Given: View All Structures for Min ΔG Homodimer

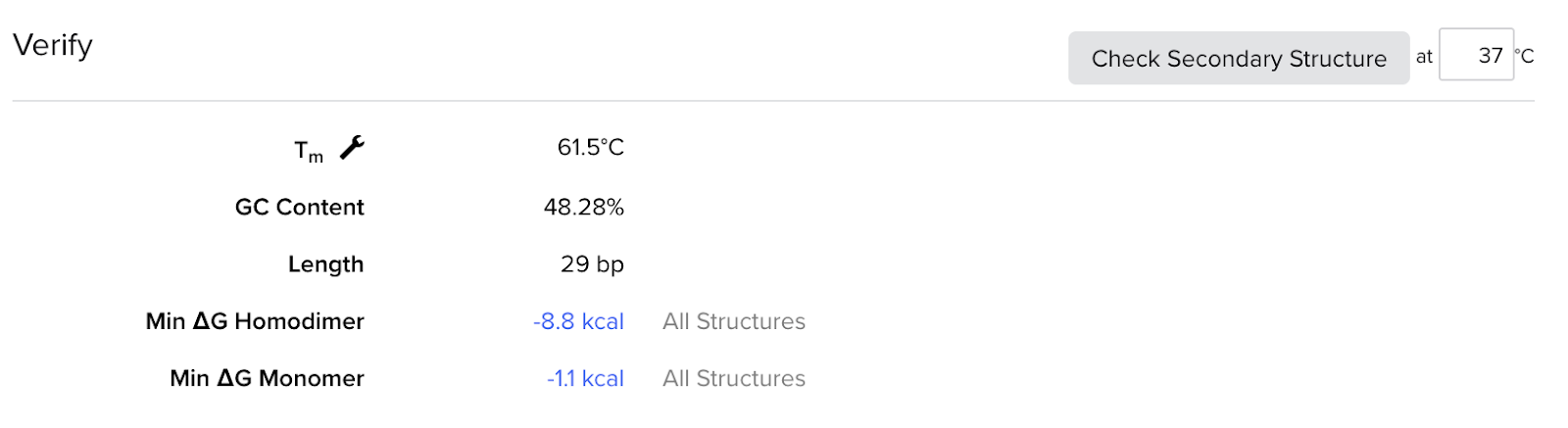Looking at the screenshot, I should point(734,322).
